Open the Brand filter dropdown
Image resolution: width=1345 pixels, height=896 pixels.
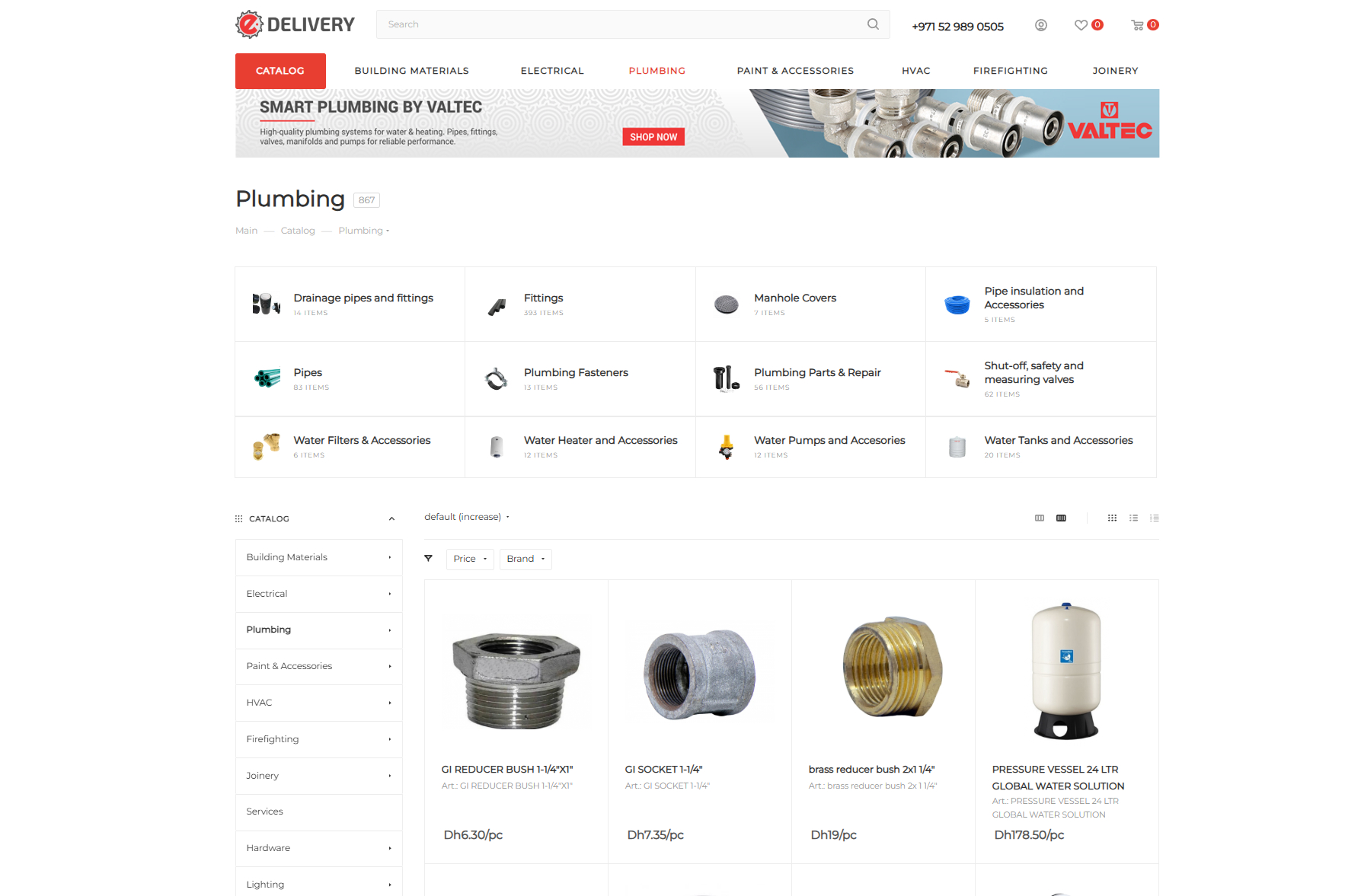pos(526,559)
